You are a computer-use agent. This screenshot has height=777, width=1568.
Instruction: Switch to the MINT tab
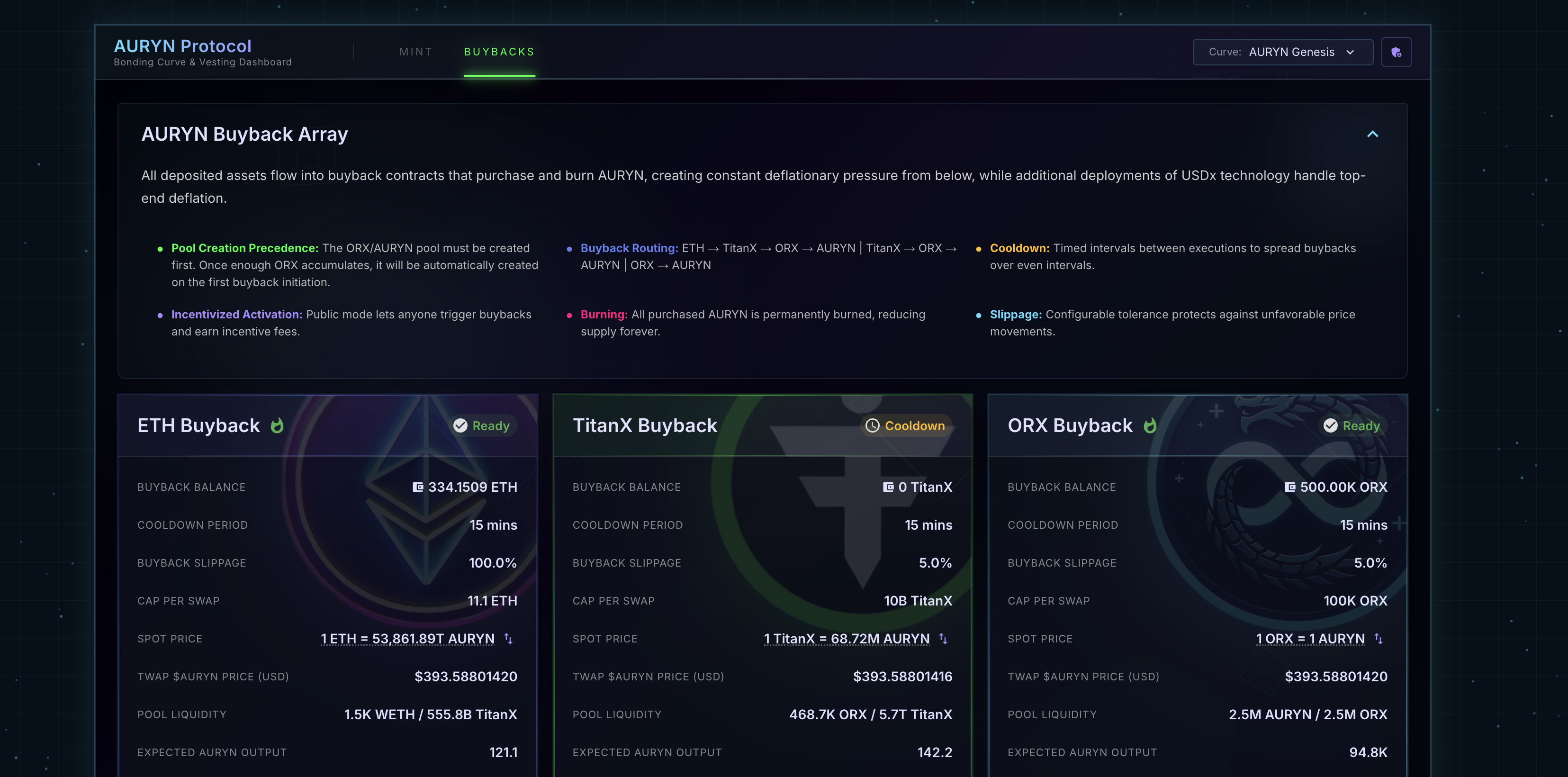pos(416,53)
